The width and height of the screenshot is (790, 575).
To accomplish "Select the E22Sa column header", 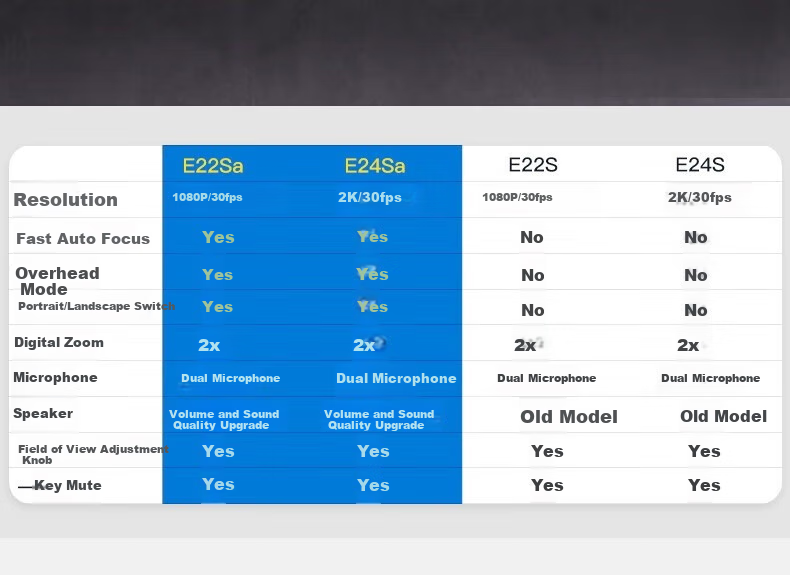I will (213, 166).
